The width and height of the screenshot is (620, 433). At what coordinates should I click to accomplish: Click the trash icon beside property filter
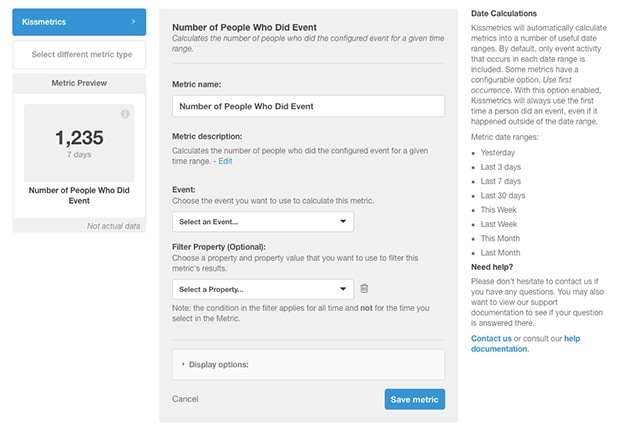[364, 289]
